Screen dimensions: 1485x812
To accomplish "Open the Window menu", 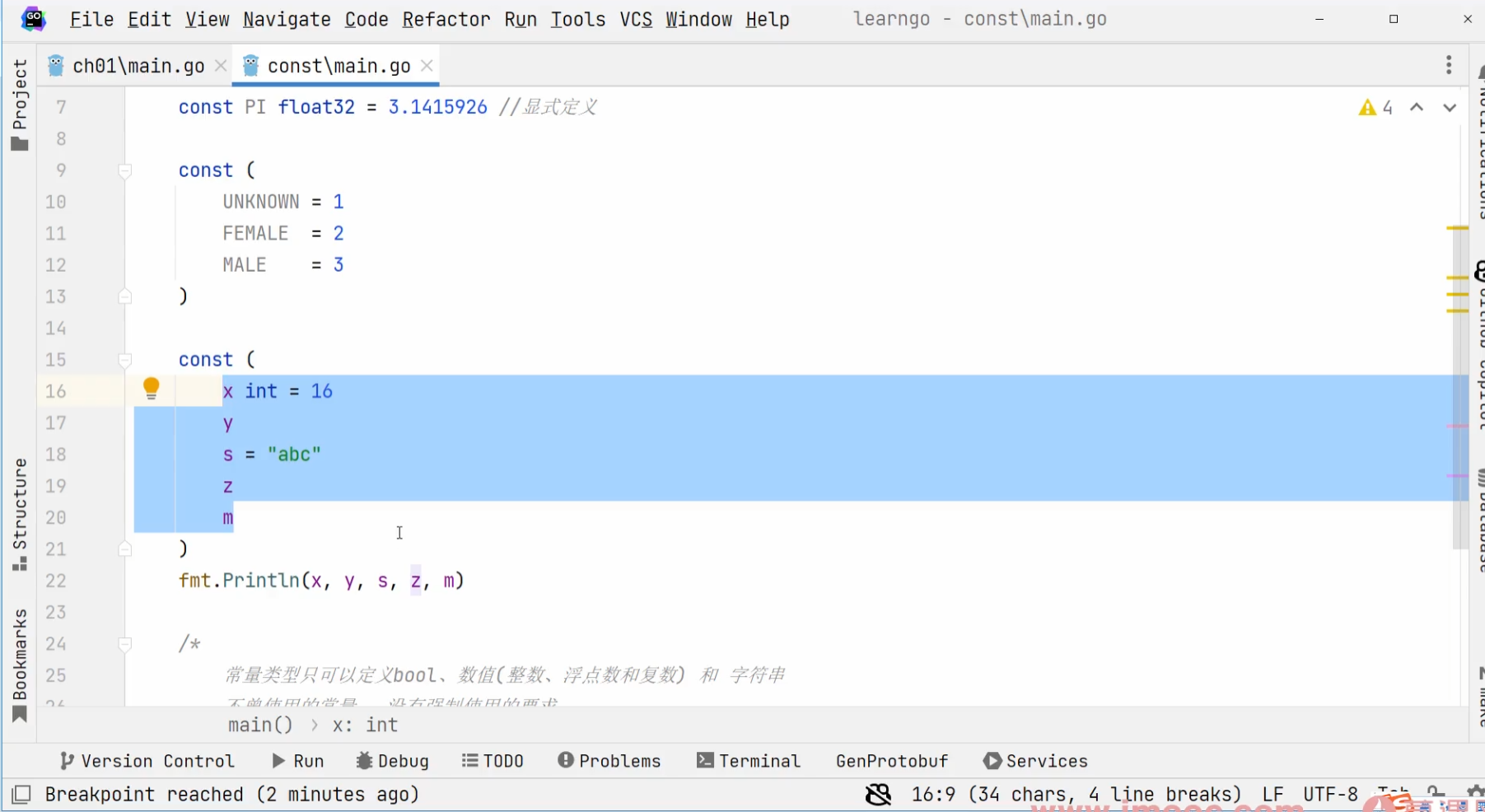I will tap(698, 19).
